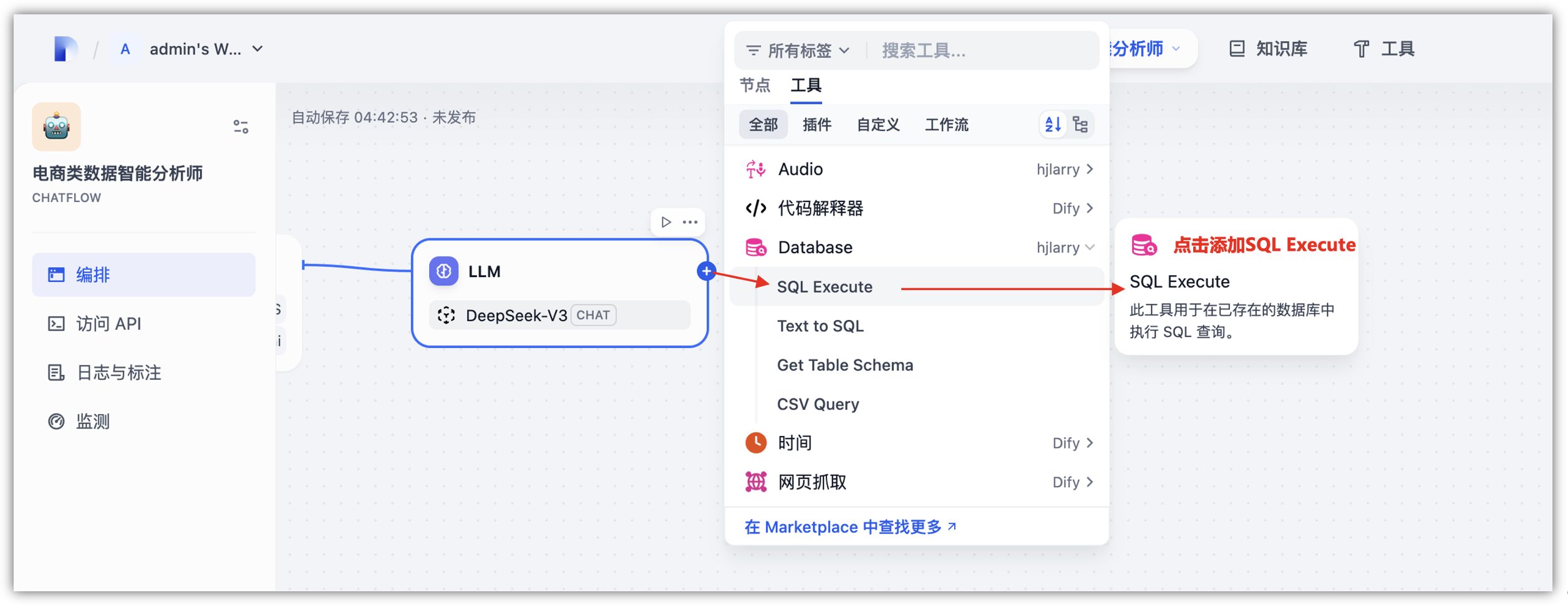Open the 所有标签 tag filter dropdown

[798, 51]
